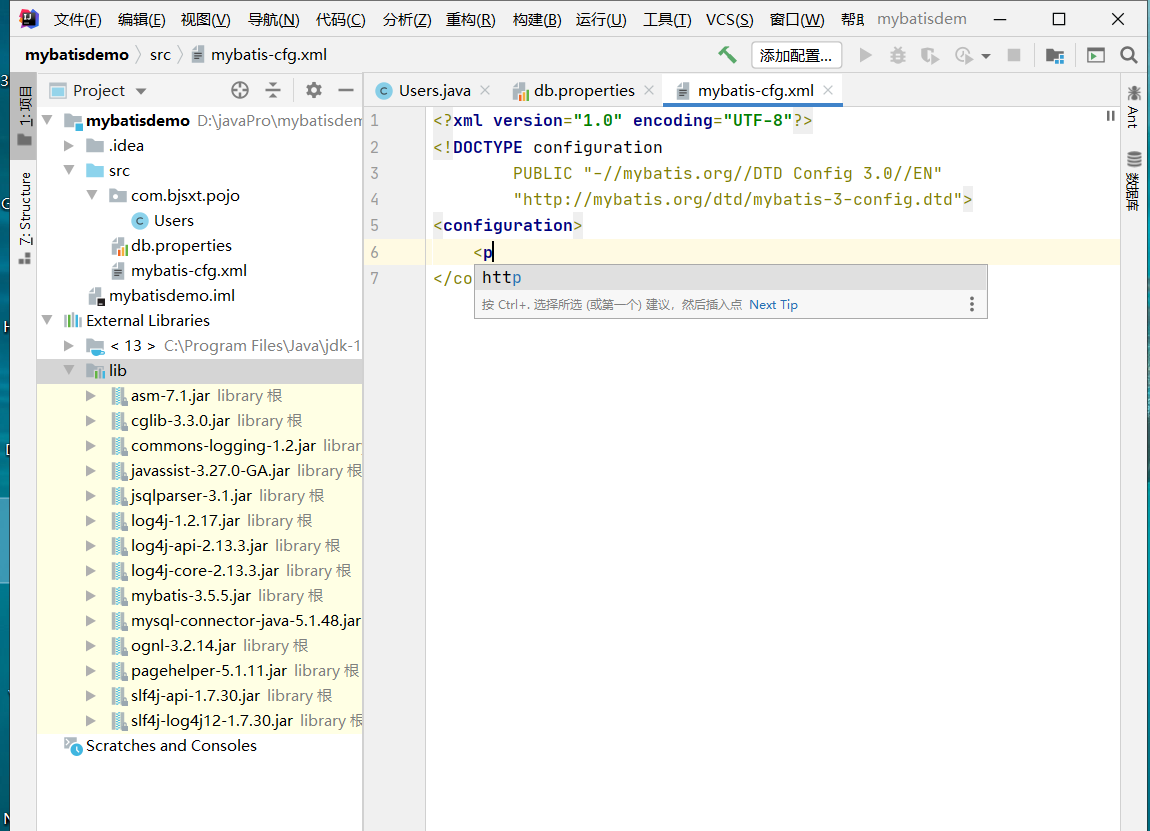The image size is (1150, 831).
Task: Collapse the mybatisdemo project root node
Action: (48, 120)
